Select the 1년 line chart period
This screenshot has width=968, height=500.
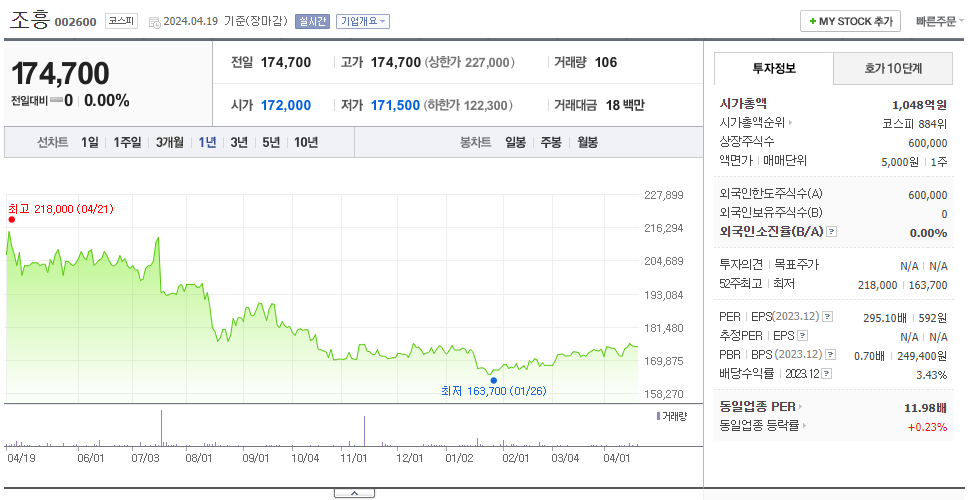tap(207, 143)
